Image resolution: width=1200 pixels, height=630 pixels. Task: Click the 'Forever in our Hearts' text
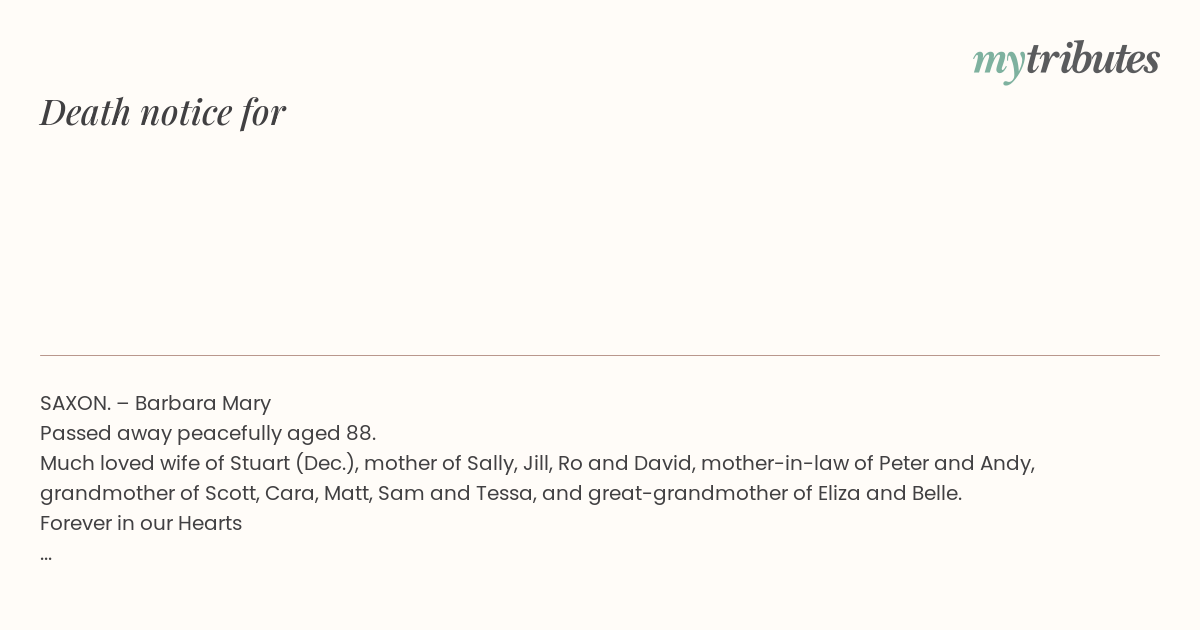(141, 523)
